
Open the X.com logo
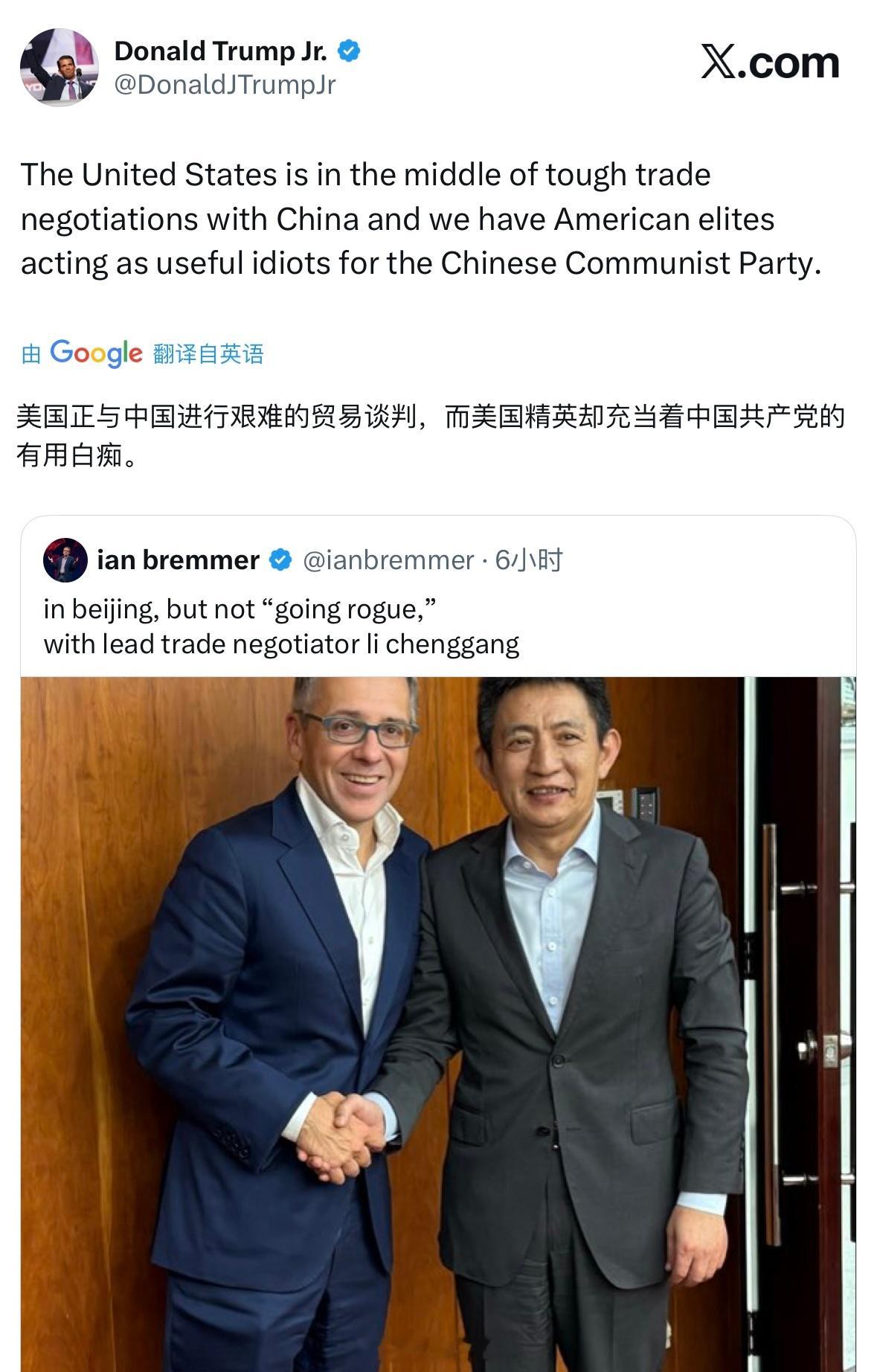770,62
